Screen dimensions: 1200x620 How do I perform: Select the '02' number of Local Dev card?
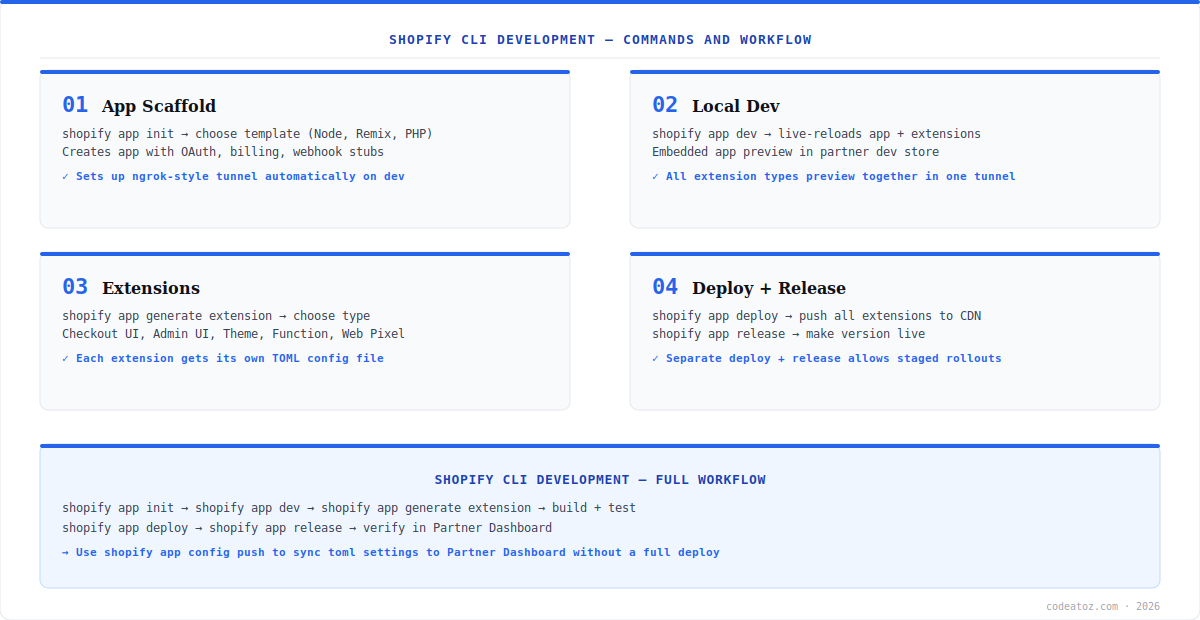(665, 105)
